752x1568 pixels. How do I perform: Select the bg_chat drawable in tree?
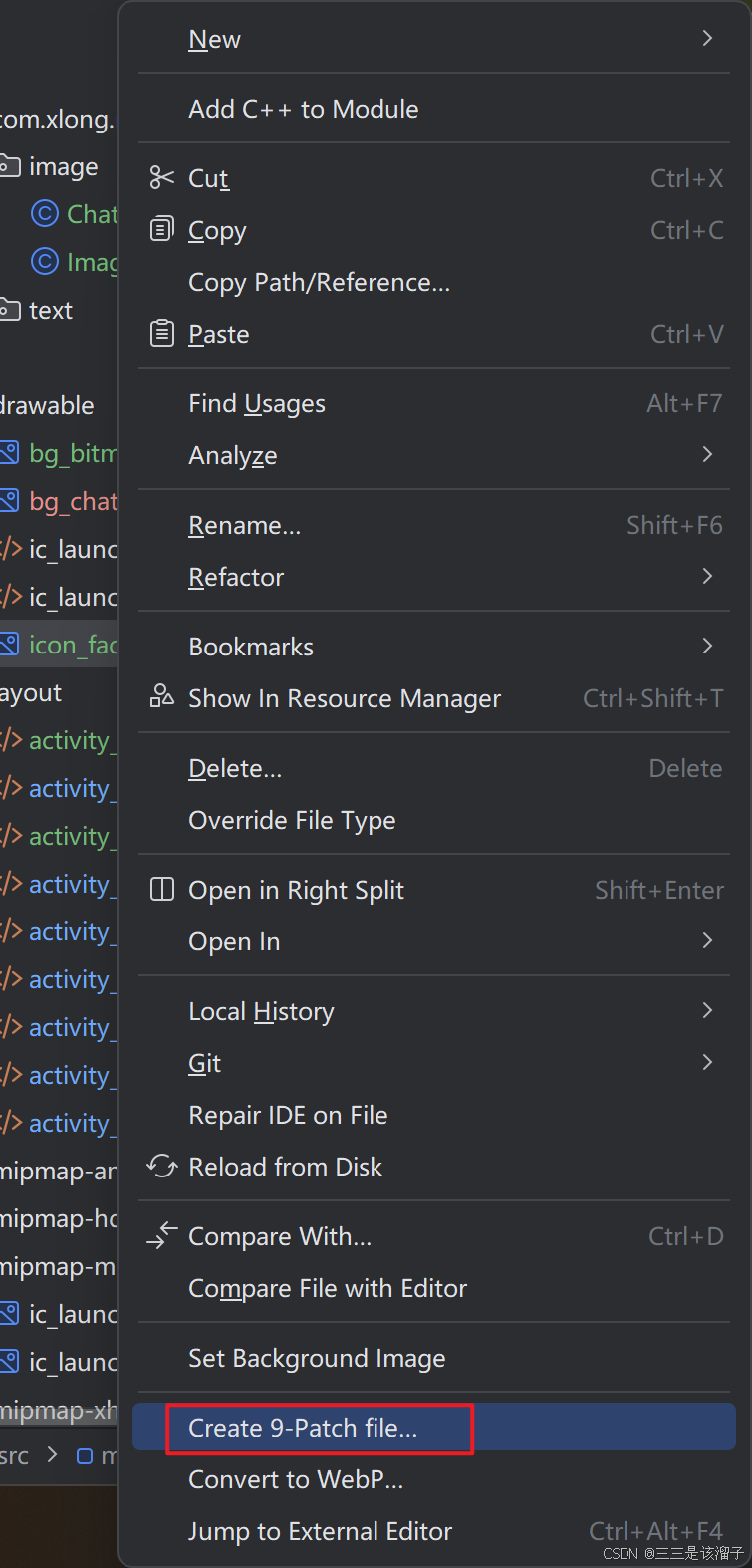pyautogui.click(x=72, y=501)
